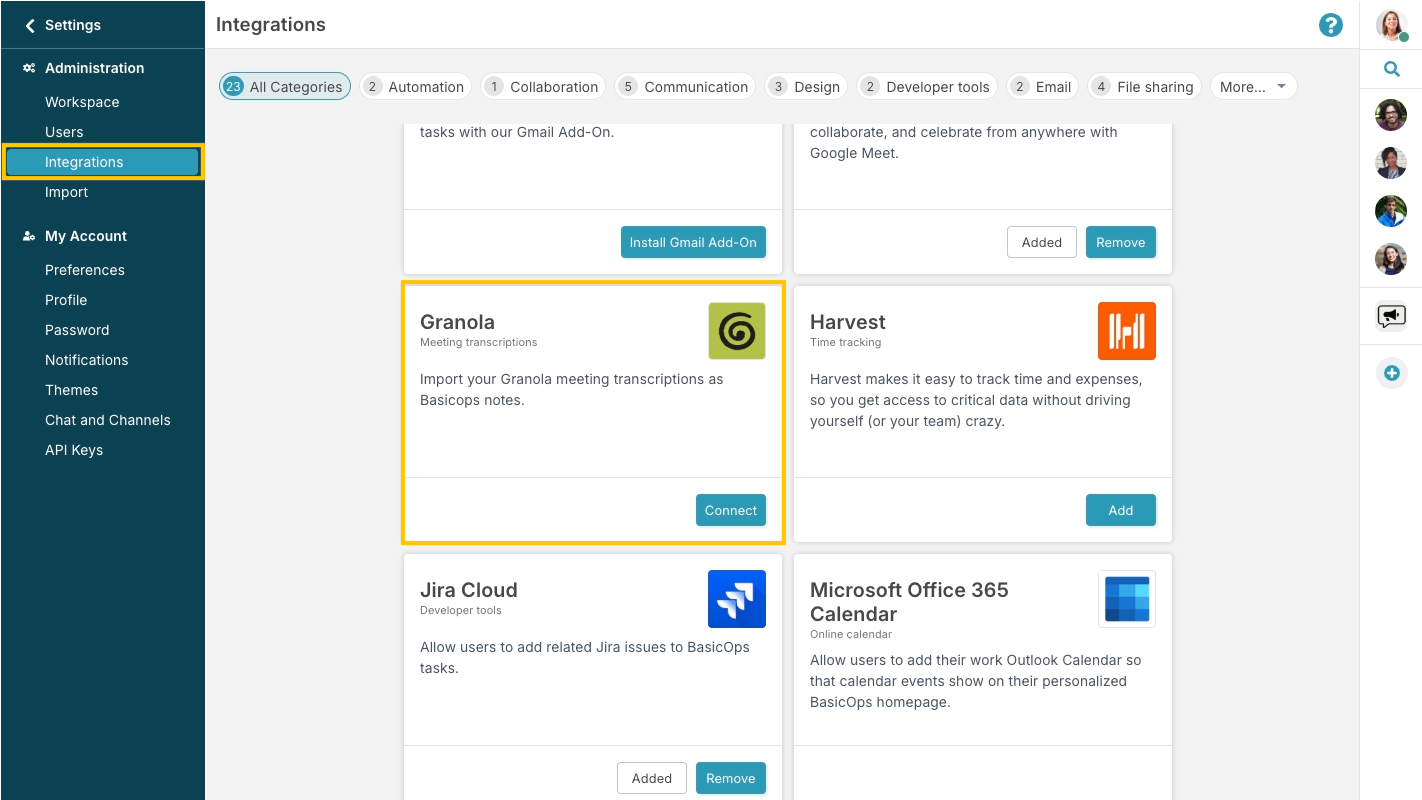Add the Harvest integration
Image resolution: width=1422 pixels, height=800 pixels.
1121,510
